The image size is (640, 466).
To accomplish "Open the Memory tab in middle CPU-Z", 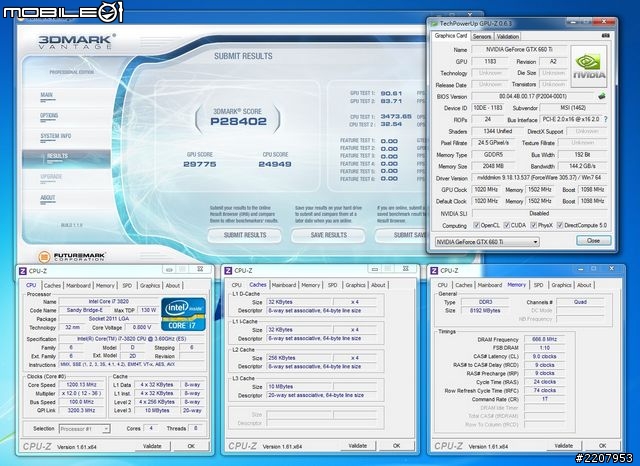I will coord(311,285).
